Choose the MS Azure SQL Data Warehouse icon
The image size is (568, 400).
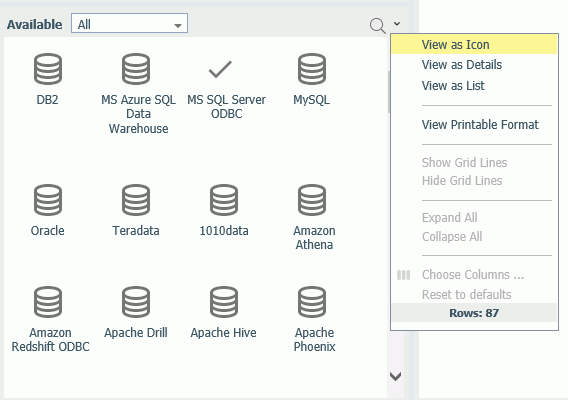136,69
